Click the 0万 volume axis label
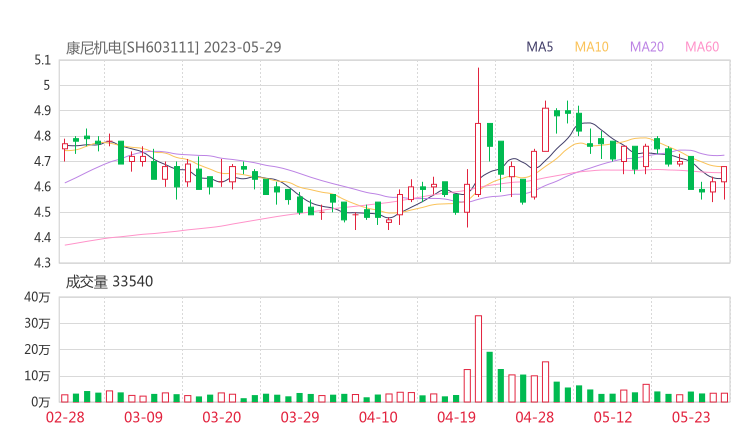740x440 pixels. point(41,402)
